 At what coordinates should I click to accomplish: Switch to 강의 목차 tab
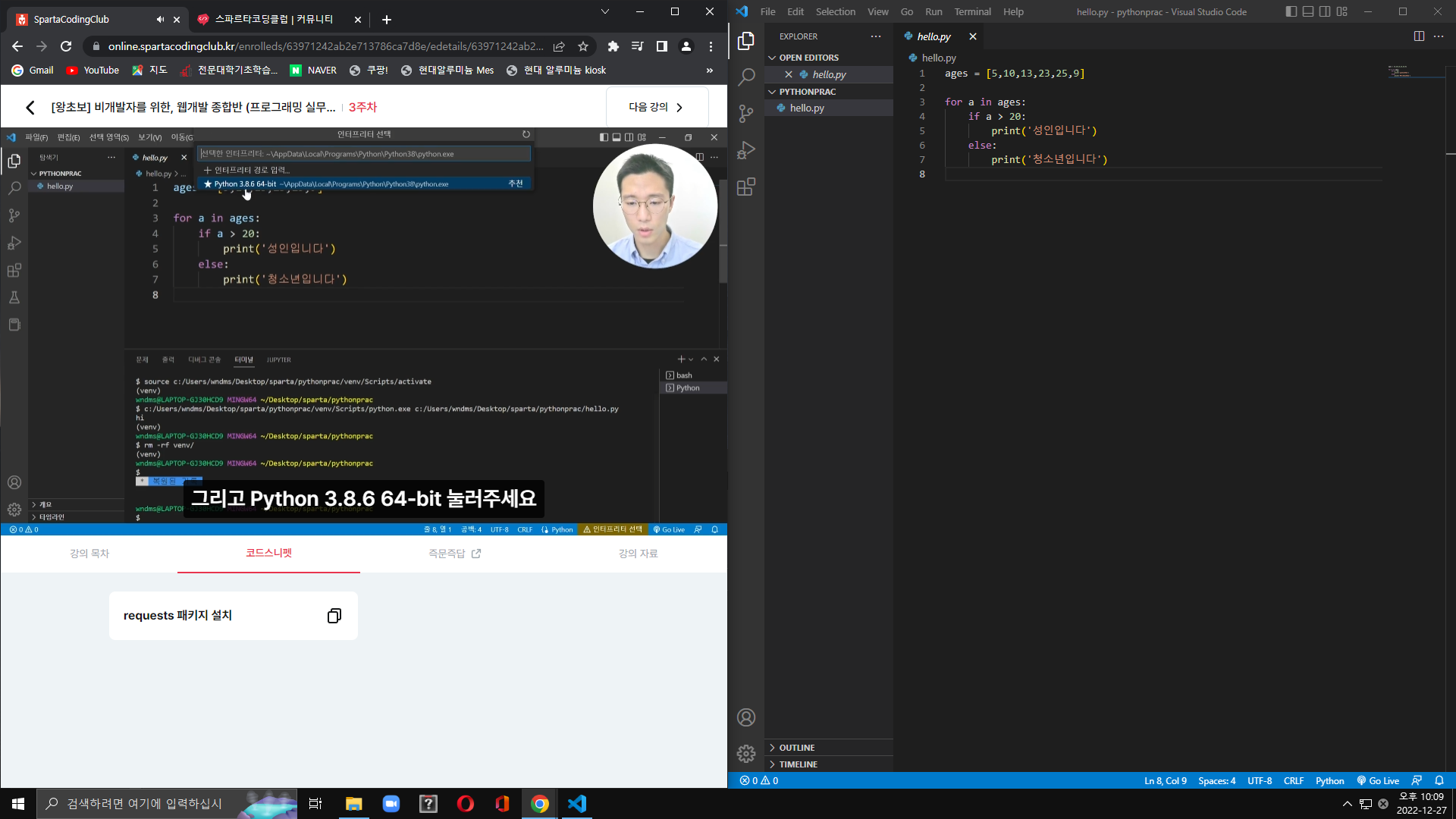89,554
